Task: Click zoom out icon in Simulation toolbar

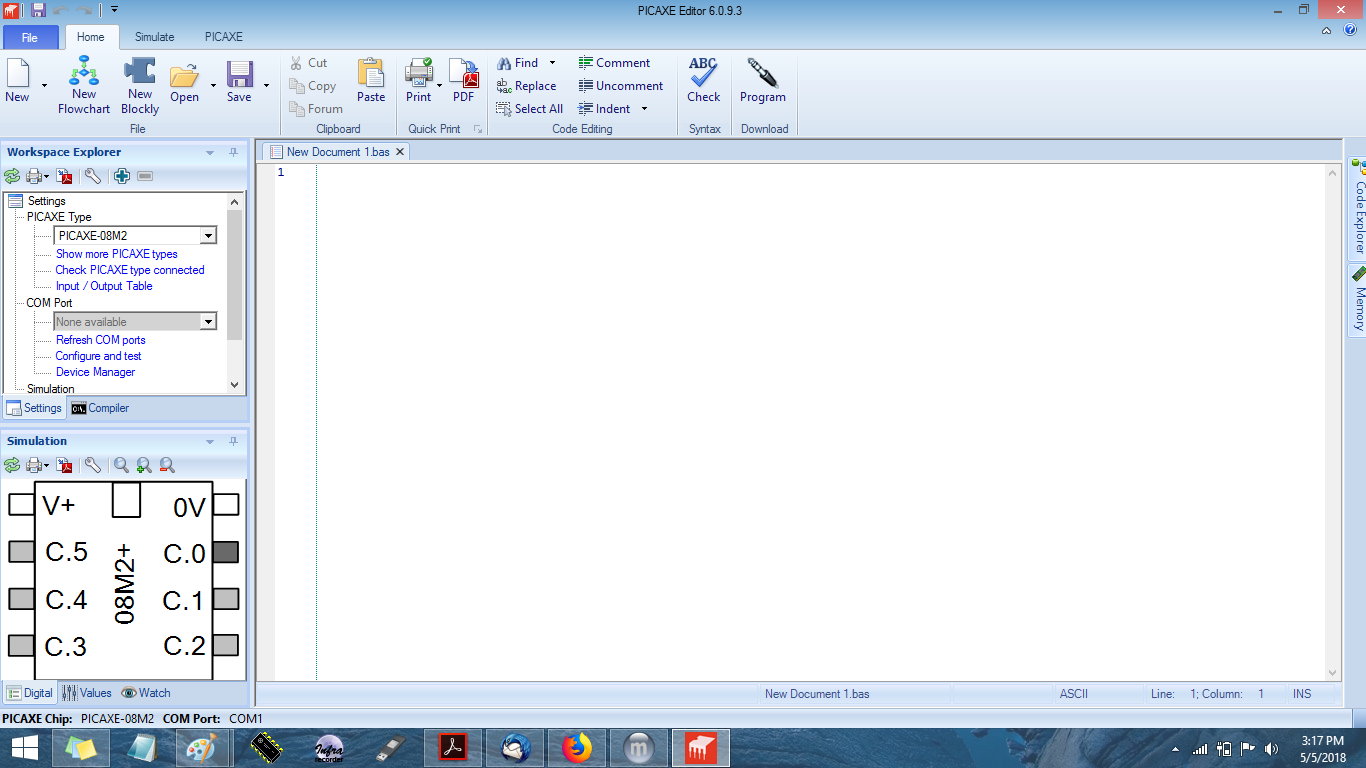Action: [167, 465]
